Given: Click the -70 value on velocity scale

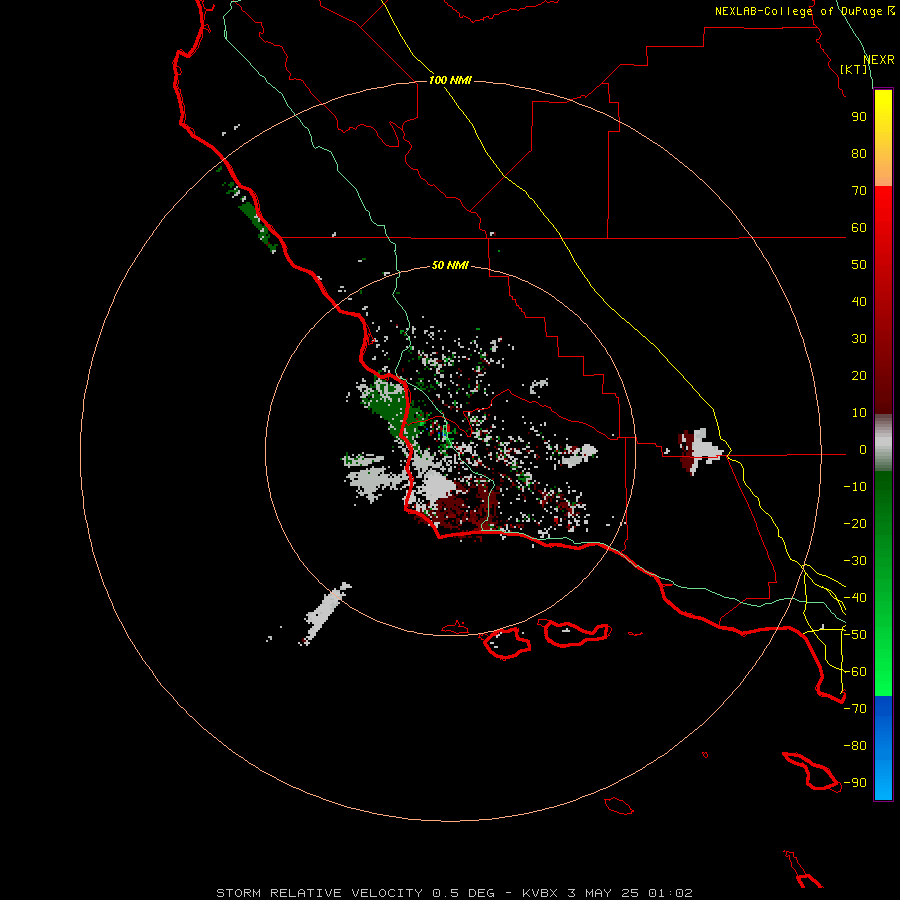Looking at the screenshot, I should [x=855, y=709].
